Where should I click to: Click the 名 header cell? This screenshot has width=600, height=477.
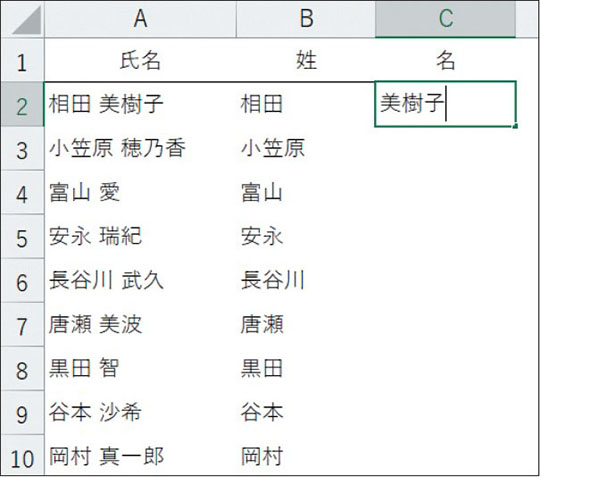click(445, 60)
